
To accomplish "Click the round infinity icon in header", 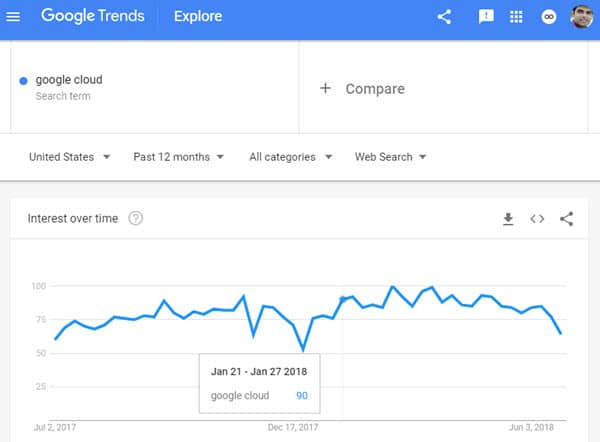I will tap(548, 17).
